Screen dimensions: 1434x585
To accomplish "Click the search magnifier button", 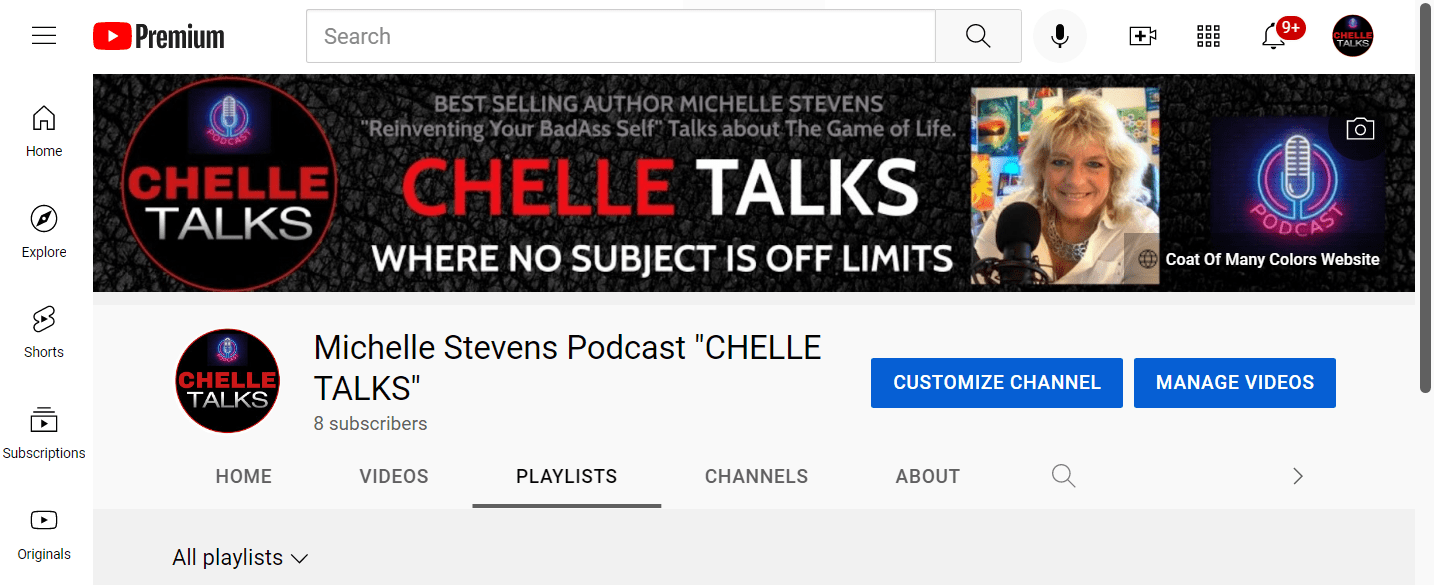I will (x=978, y=37).
